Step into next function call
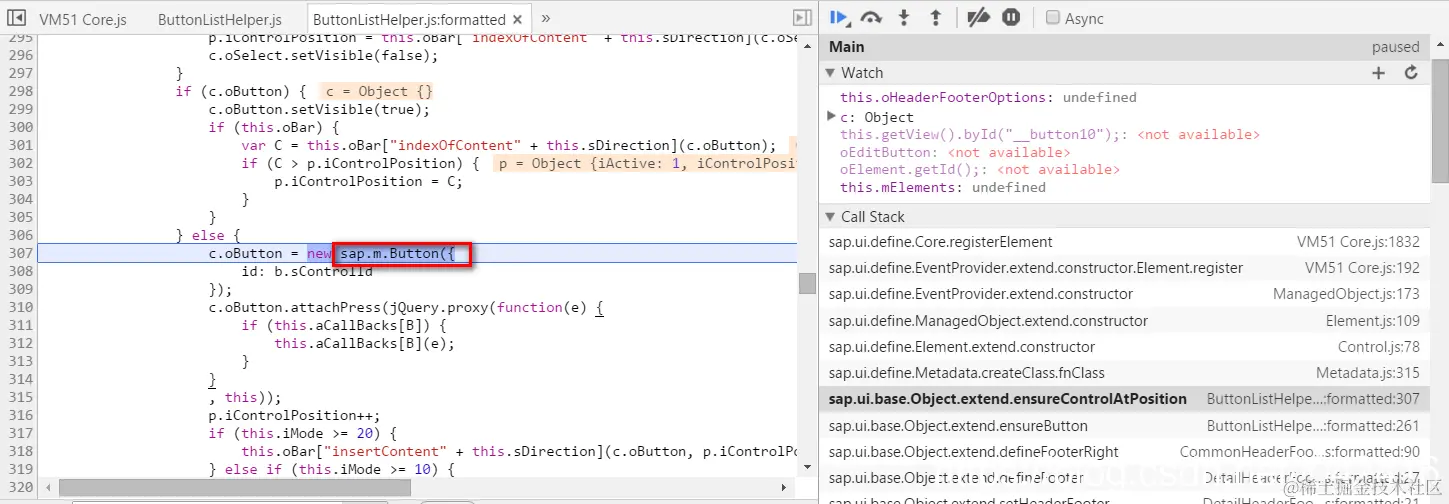Screen dimensions: 1449x504 point(904,17)
